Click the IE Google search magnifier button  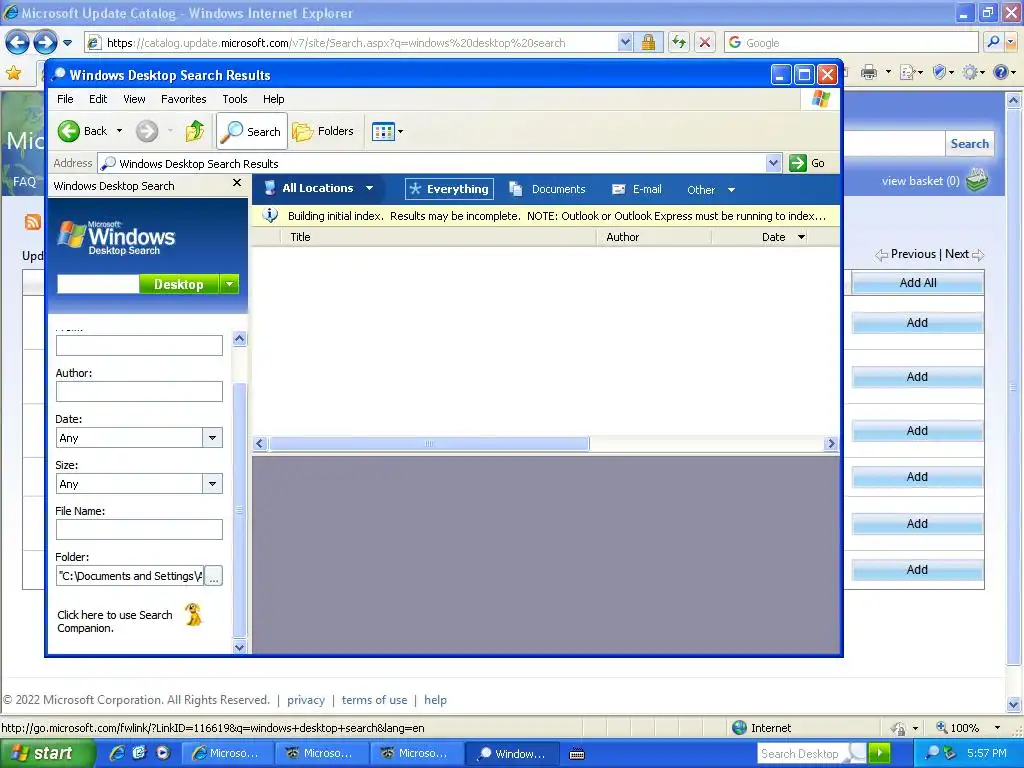pos(993,42)
